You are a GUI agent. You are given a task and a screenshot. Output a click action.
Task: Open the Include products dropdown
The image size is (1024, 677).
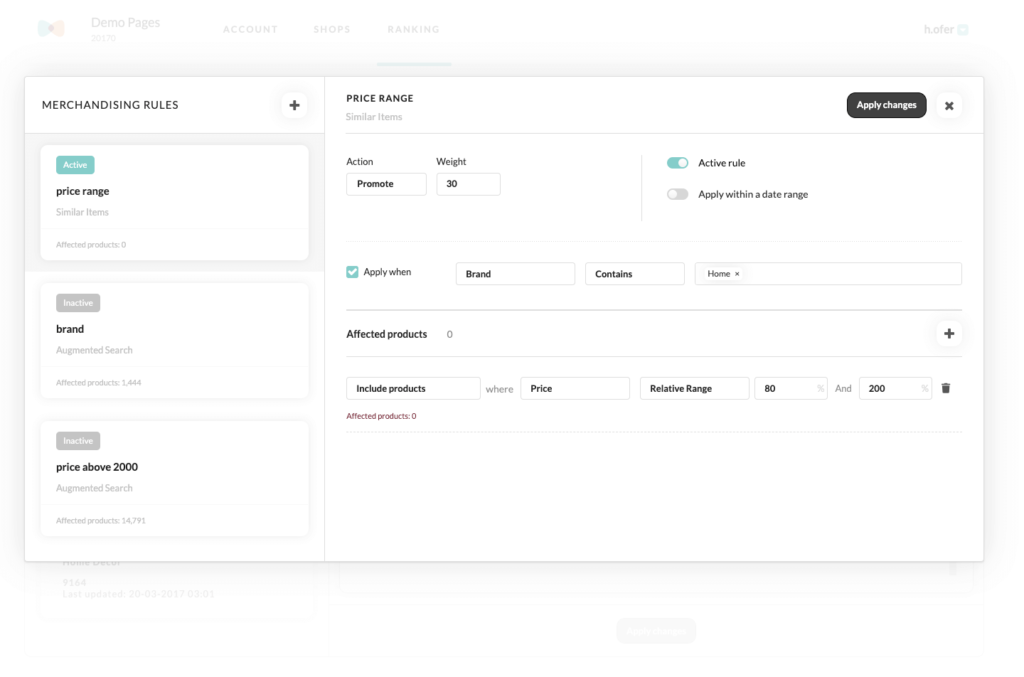pos(413,388)
